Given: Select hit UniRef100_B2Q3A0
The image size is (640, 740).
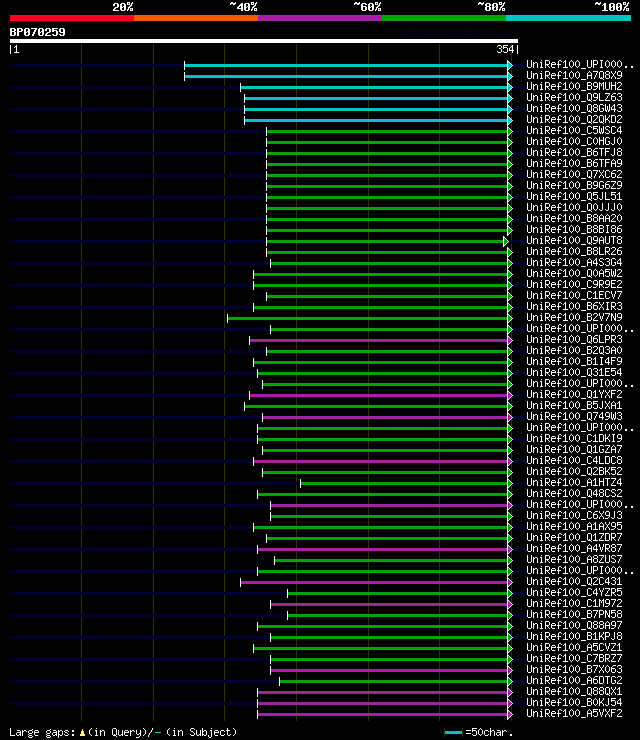Looking at the screenshot, I should click(574, 351).
